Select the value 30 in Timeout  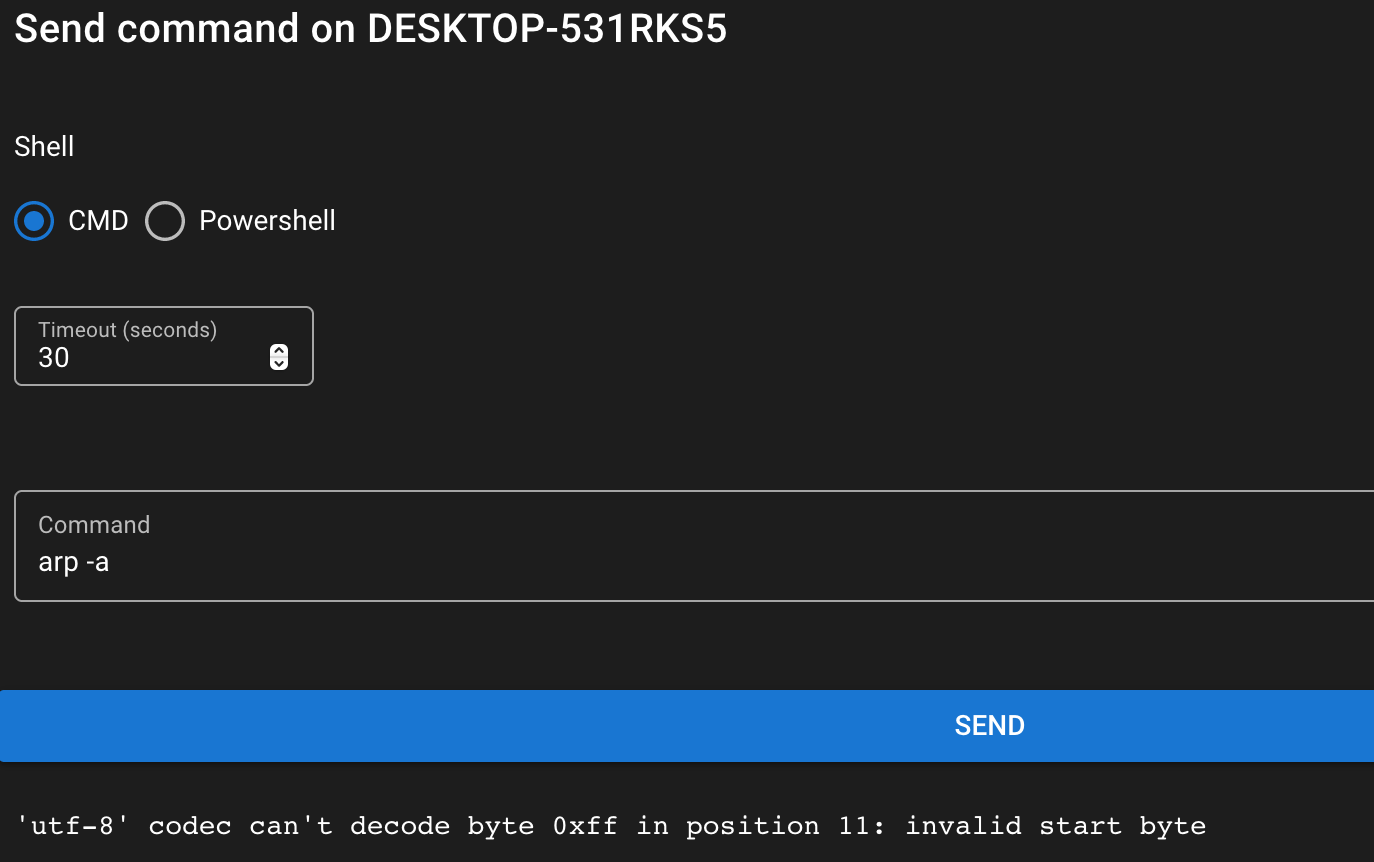coord(53,357)
